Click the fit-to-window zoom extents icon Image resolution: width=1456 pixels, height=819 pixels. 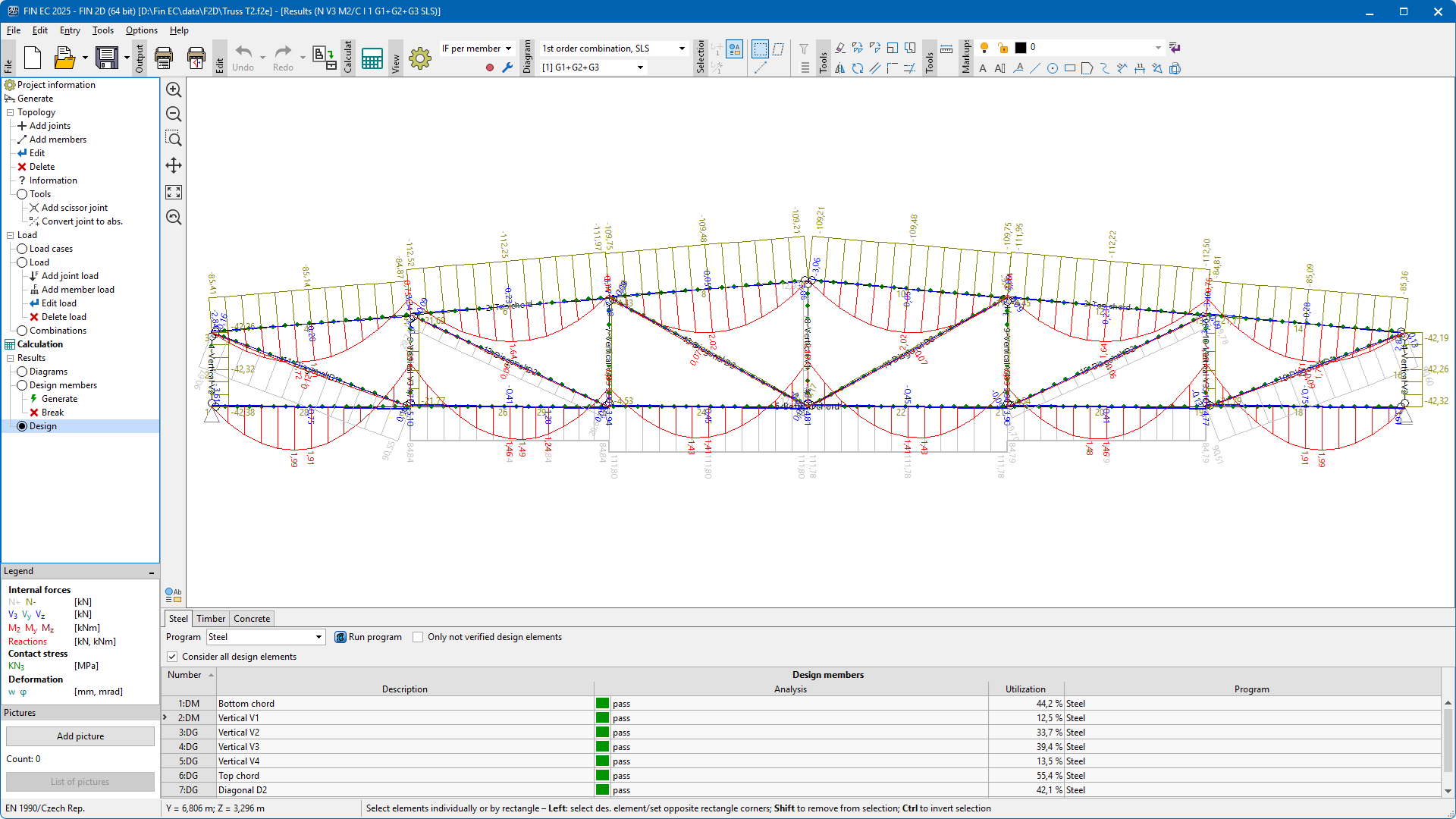click(174, 193)
